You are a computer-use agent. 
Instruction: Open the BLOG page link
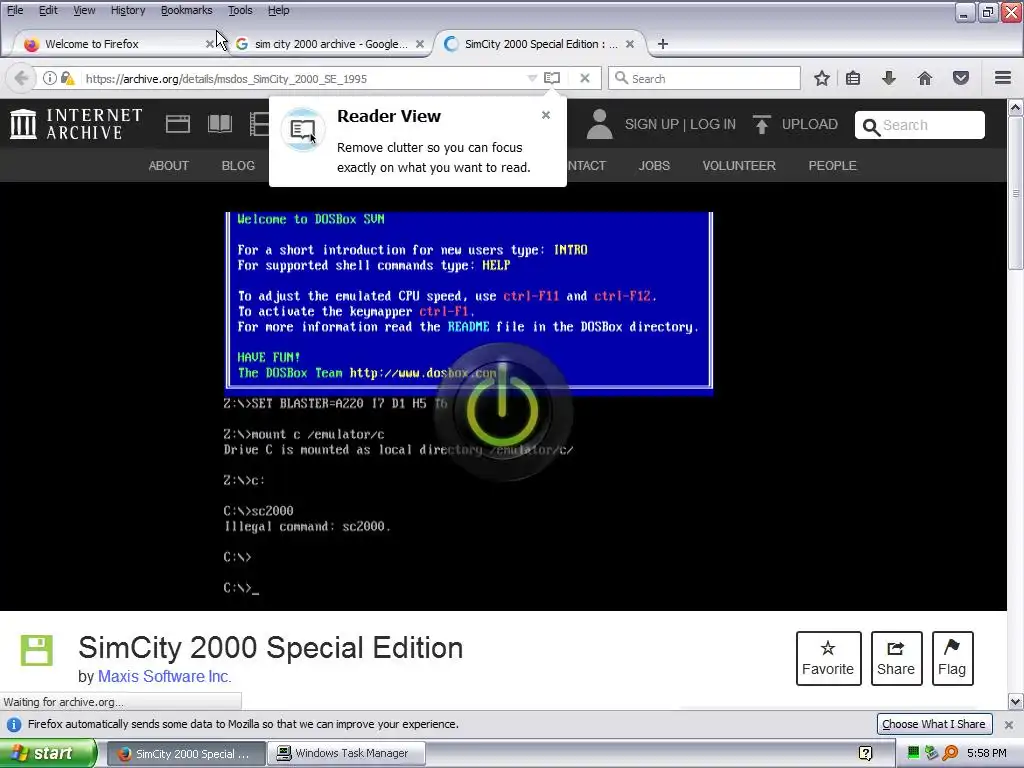pos(238,166)
